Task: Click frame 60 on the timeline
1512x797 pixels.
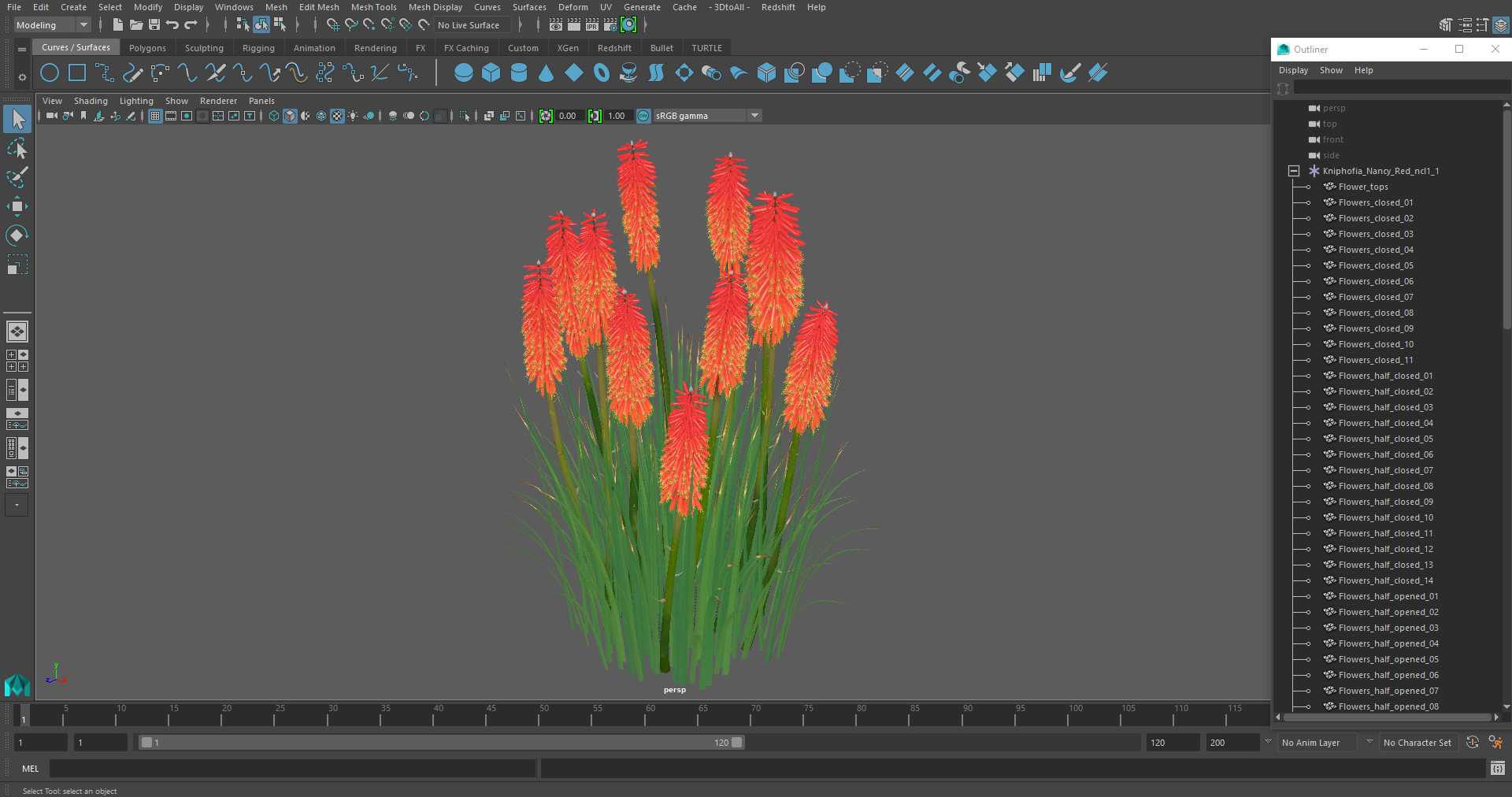Action: tap(650, 715)
